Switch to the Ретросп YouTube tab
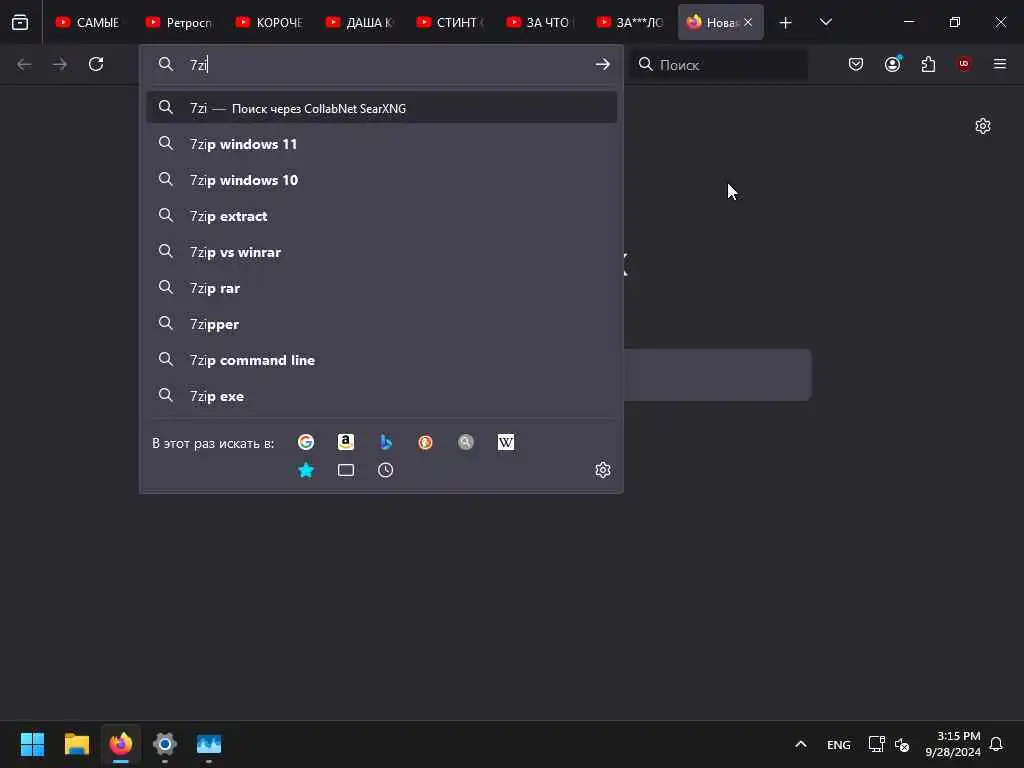Viewport: 1024px width, 768px height. pyautogui.click(x=178, y=22)
